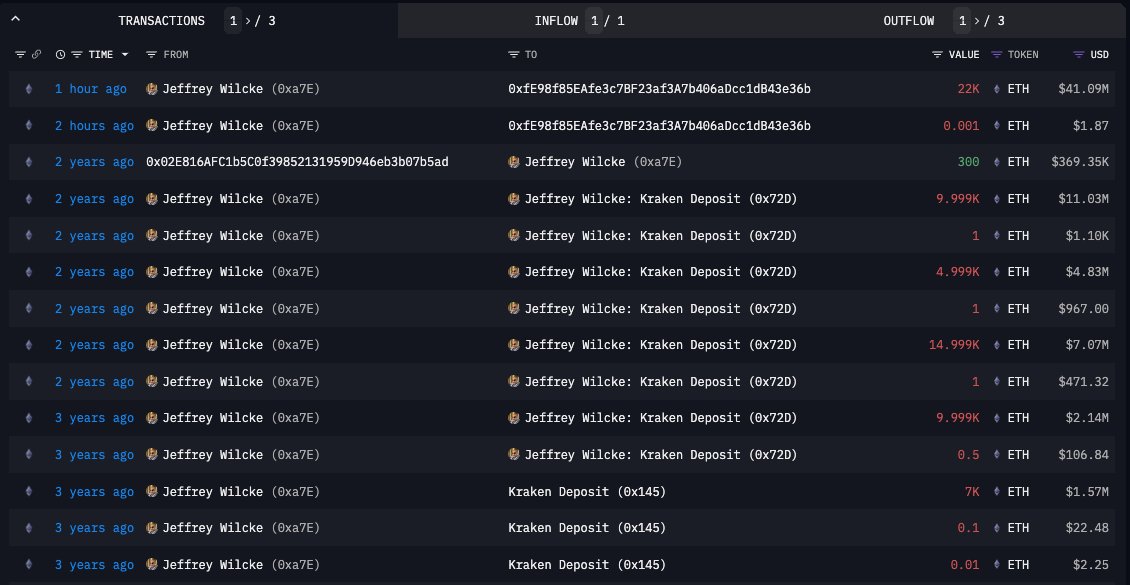Click the USD column filter icon
Viewport: 1130px width, 585px height.
click(1077, 55)
